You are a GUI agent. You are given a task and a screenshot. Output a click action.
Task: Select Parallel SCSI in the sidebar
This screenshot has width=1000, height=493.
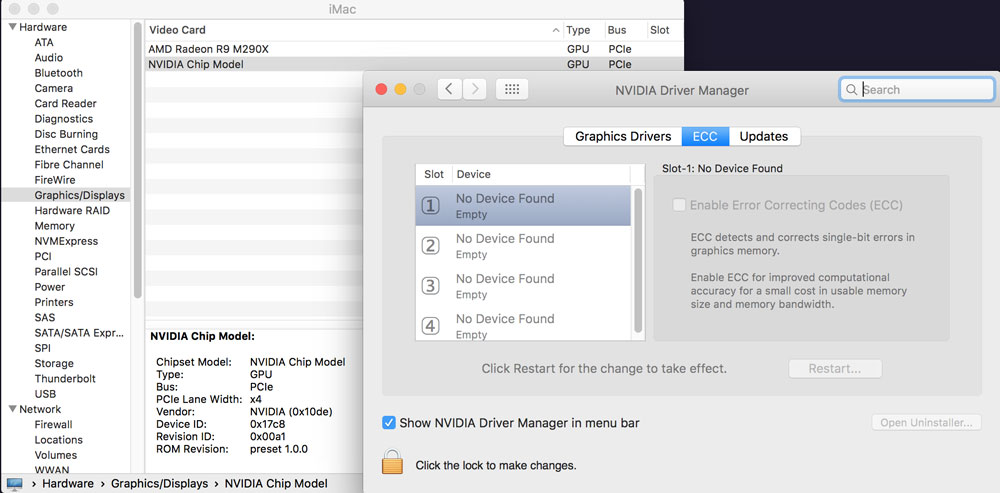(66, 272)
